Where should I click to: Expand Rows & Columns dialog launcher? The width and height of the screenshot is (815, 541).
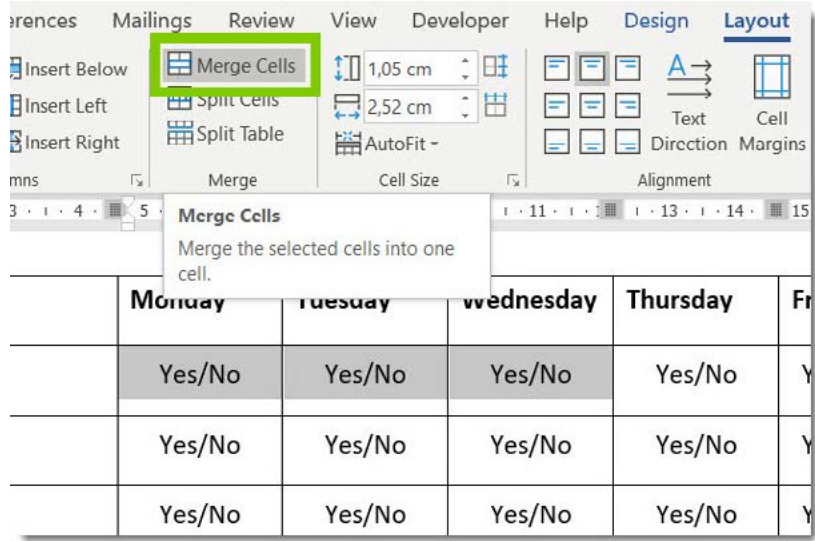pos(137,180)
